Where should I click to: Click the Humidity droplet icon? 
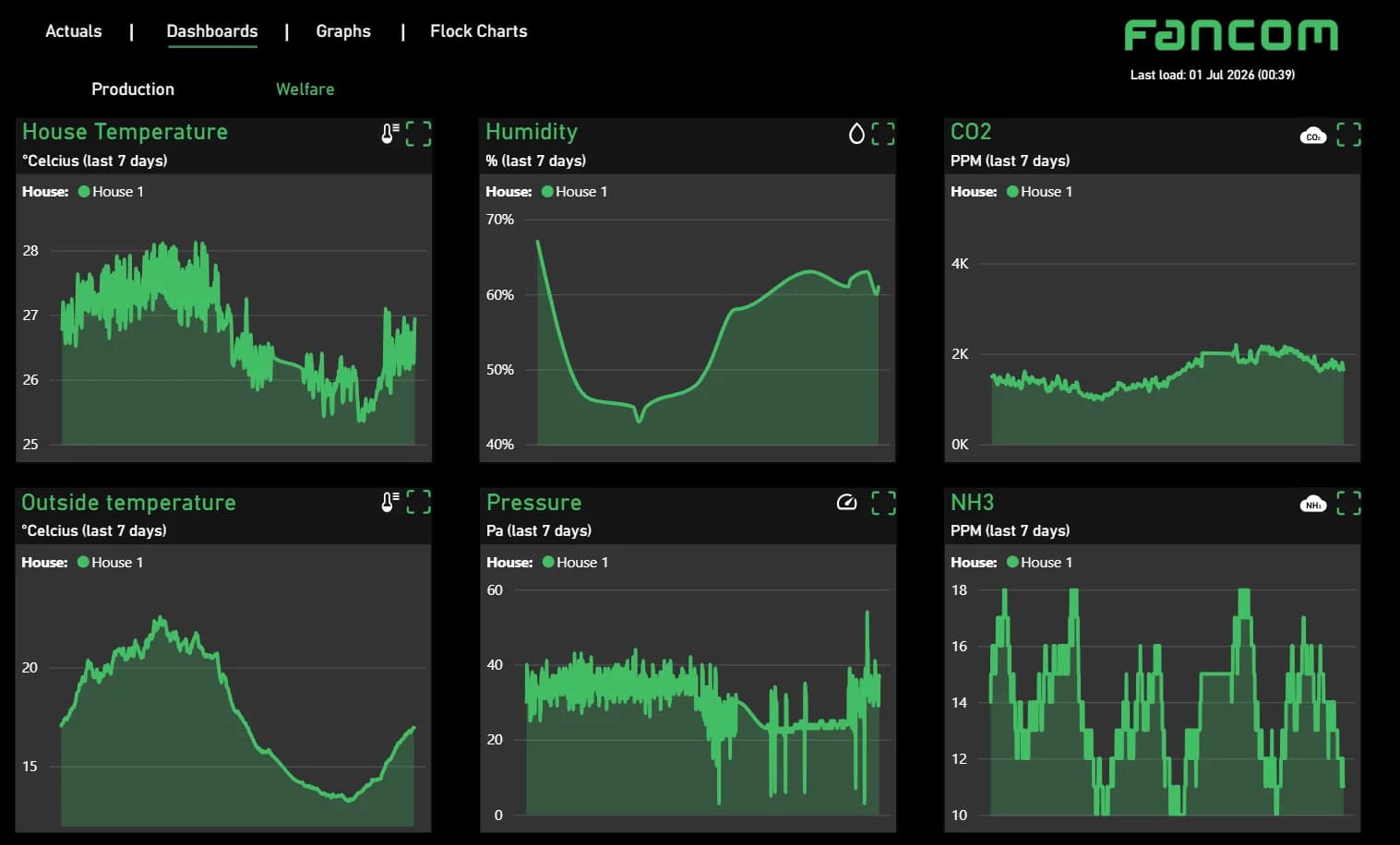click(856, 134)
